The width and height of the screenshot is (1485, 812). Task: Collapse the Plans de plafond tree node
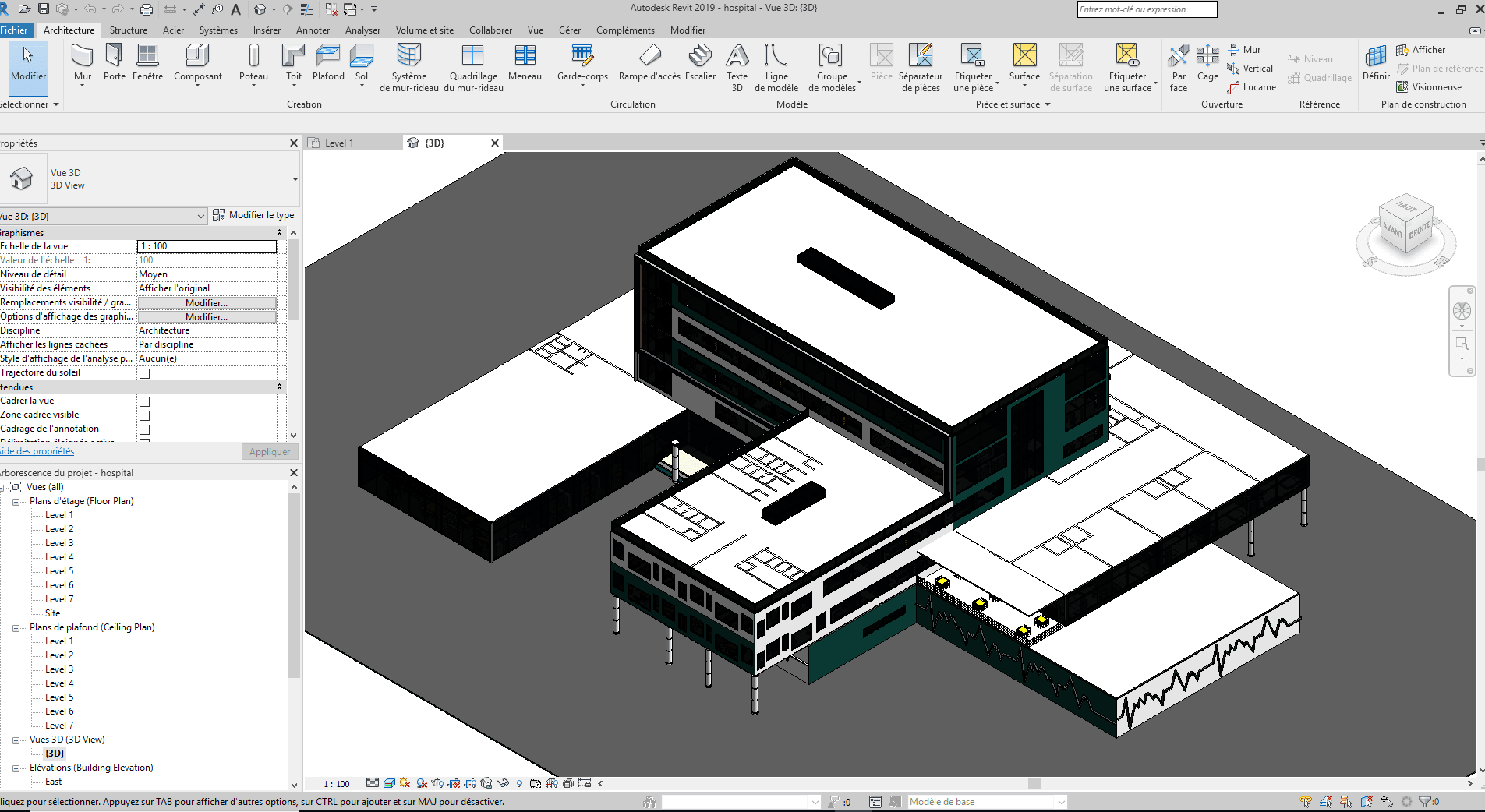pyautogui.click(x=16, y=628)
